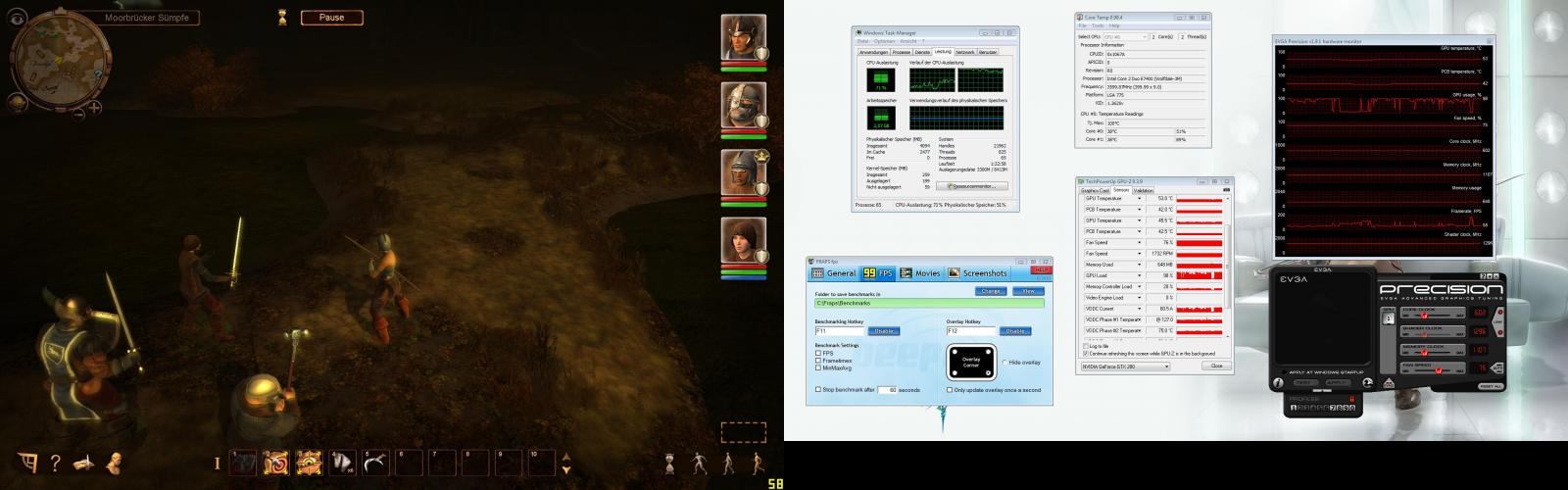Click the circular minimap in the game

tap(60, 59)
